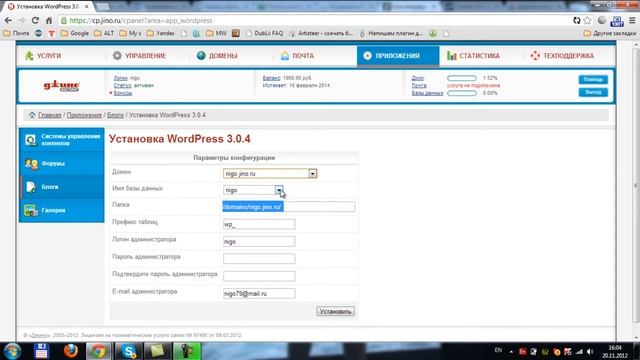
Task: Click the Диск usage progress bar
Action: [462, 78]
